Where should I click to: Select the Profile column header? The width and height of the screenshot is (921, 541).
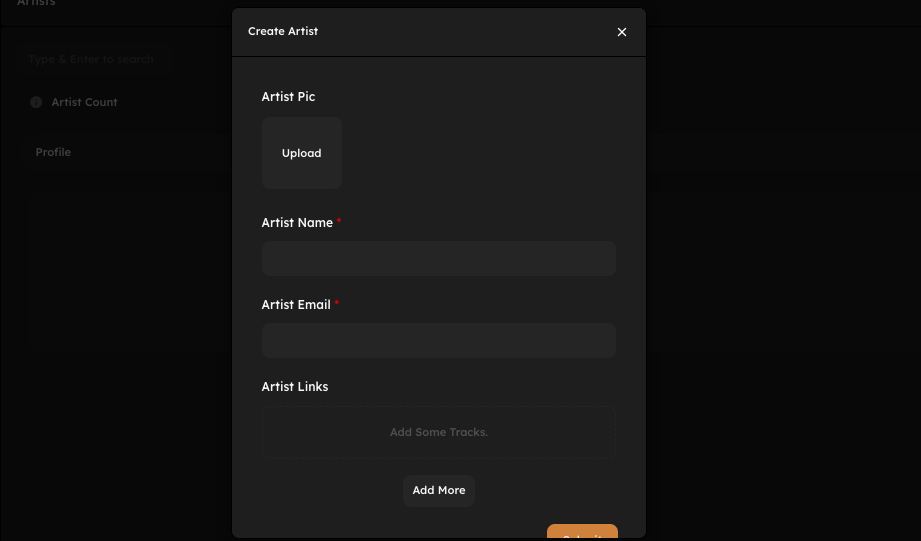53,152
